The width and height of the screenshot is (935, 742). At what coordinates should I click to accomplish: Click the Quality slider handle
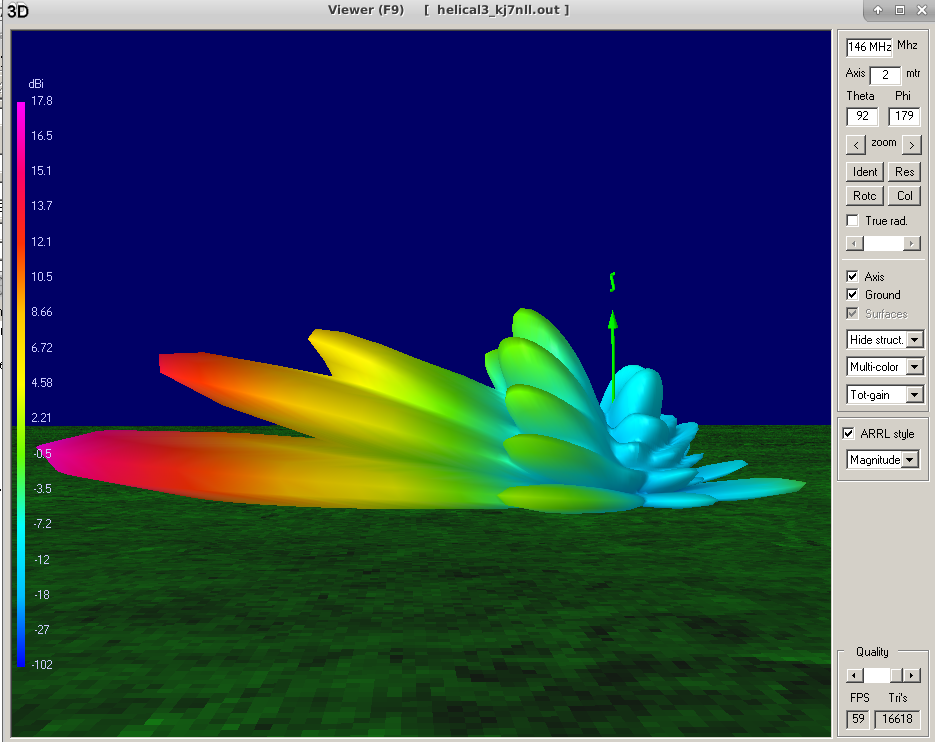(896, 675)
